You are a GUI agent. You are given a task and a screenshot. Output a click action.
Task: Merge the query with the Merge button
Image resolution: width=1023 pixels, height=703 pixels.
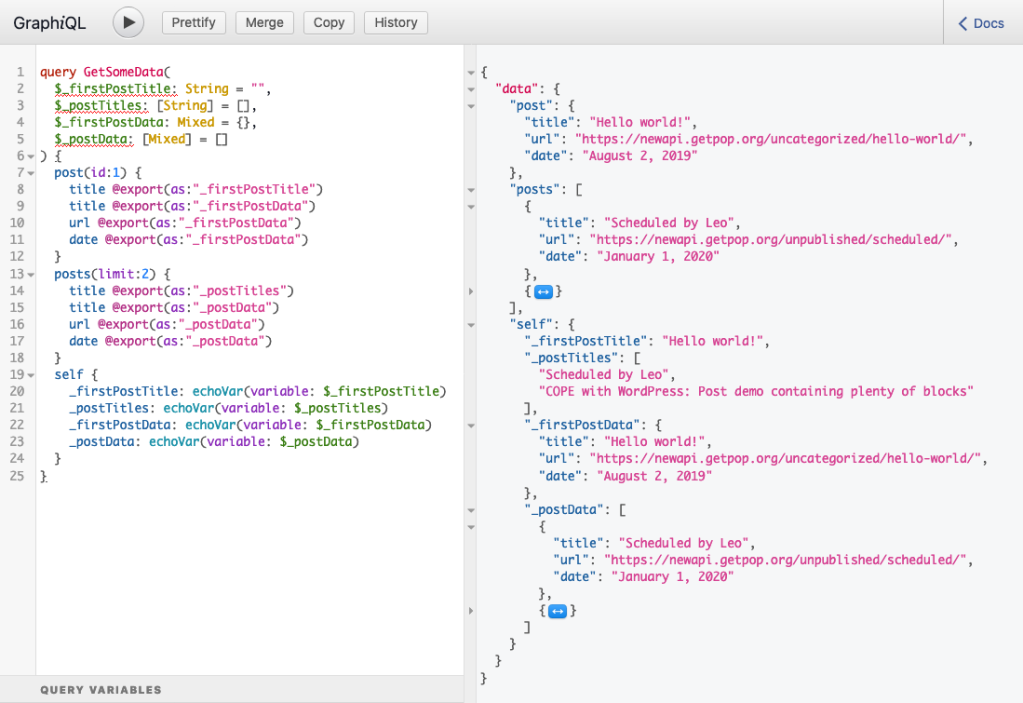point(264,22)
